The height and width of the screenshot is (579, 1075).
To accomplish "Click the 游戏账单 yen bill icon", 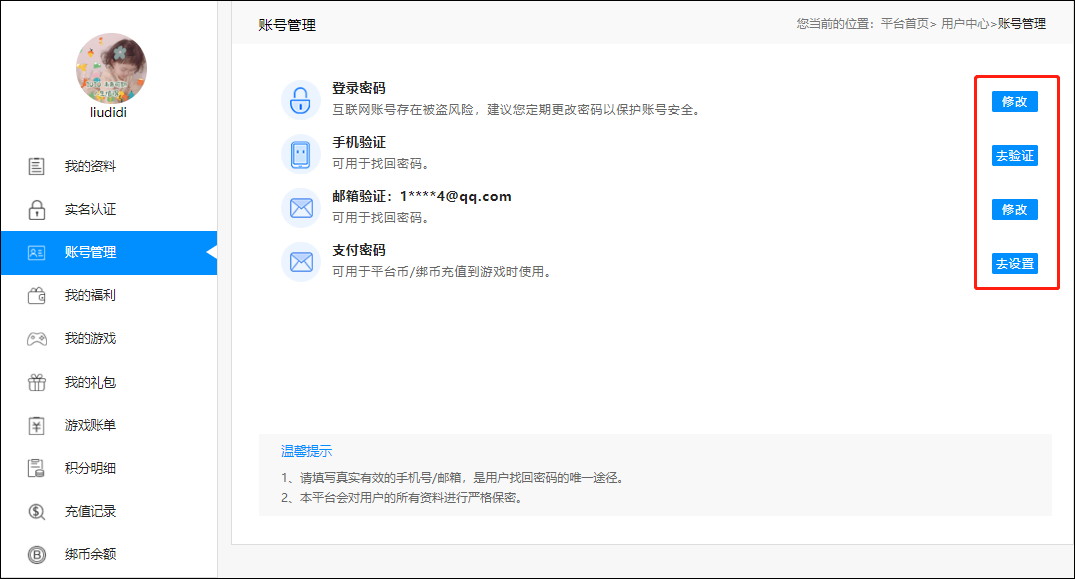I will tap(36, 426).
